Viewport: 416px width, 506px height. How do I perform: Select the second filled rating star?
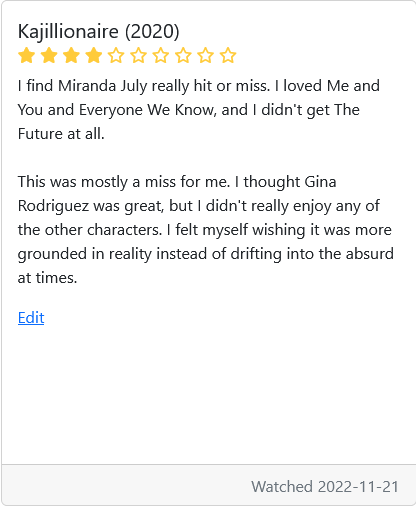pyautogui.click(x=49, y=55)
